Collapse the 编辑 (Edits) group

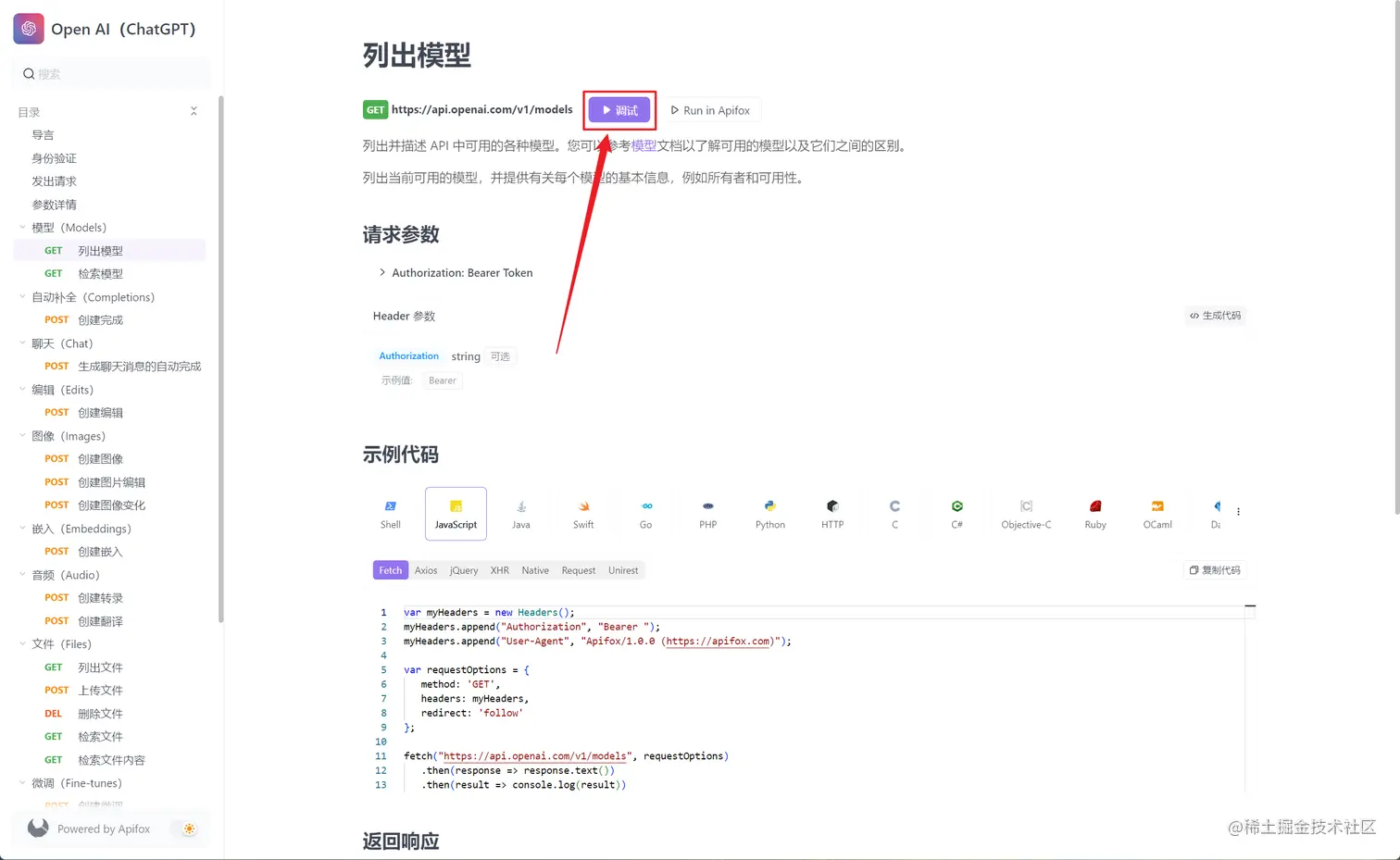(x=22, y=389)
